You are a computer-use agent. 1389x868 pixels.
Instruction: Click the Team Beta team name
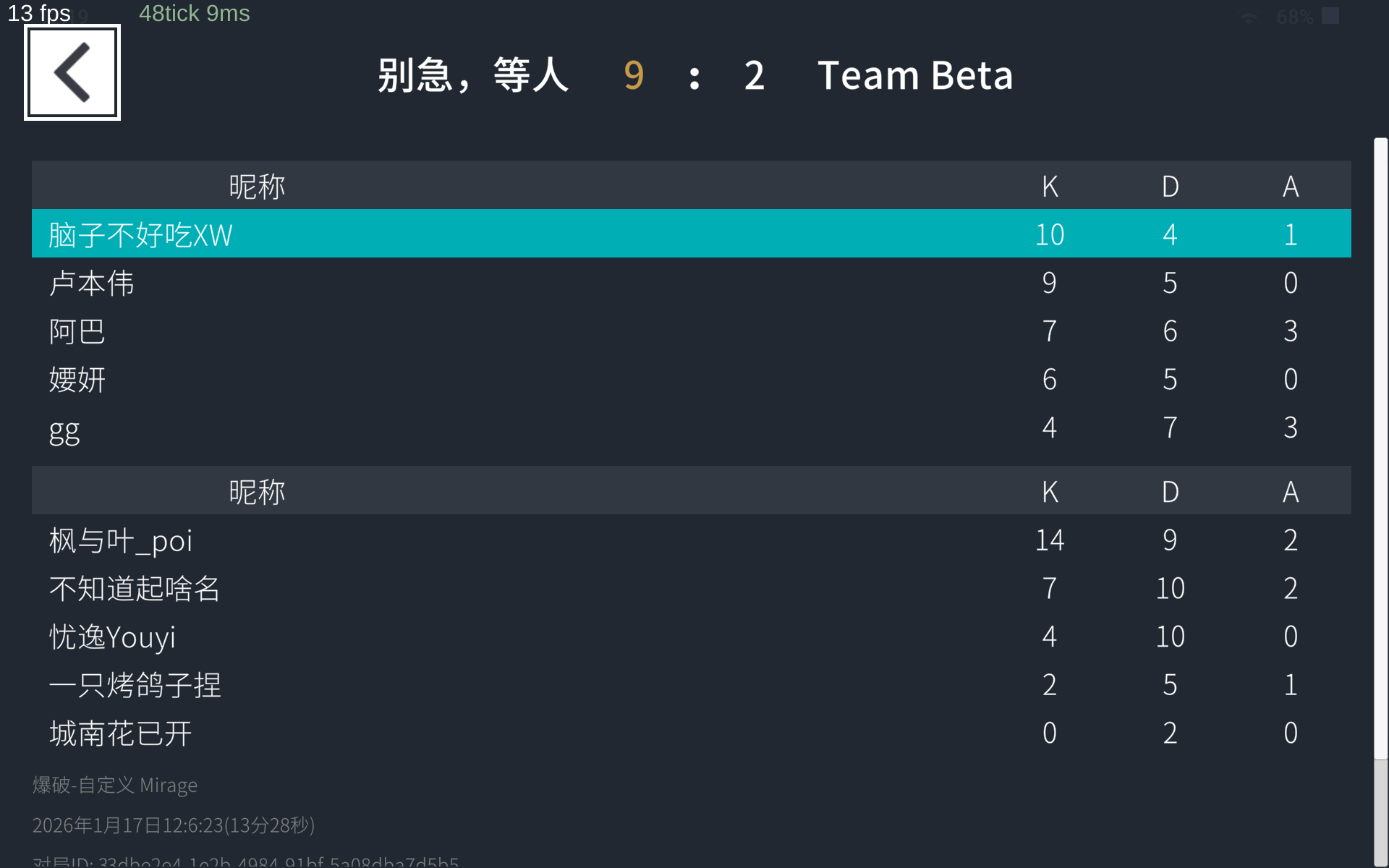(x=914, y=75)
